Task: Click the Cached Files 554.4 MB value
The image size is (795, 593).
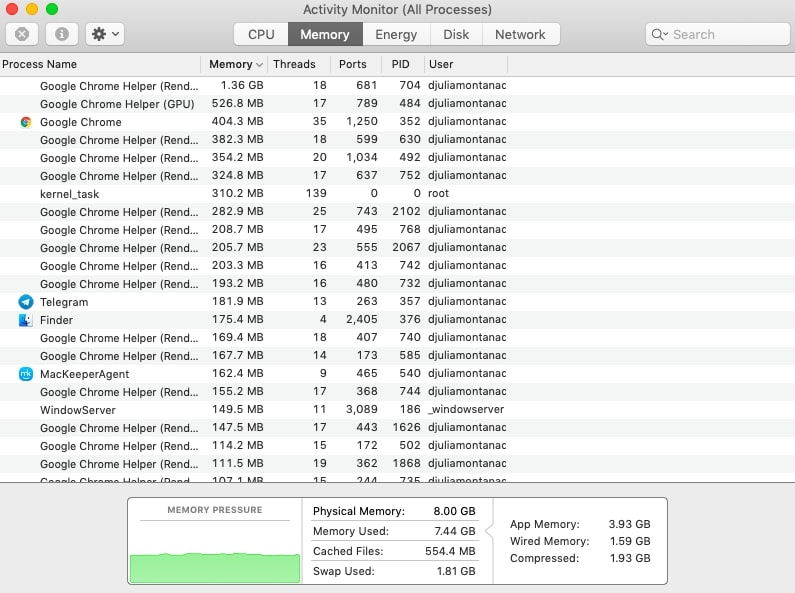Action: [x=450, y=551]
